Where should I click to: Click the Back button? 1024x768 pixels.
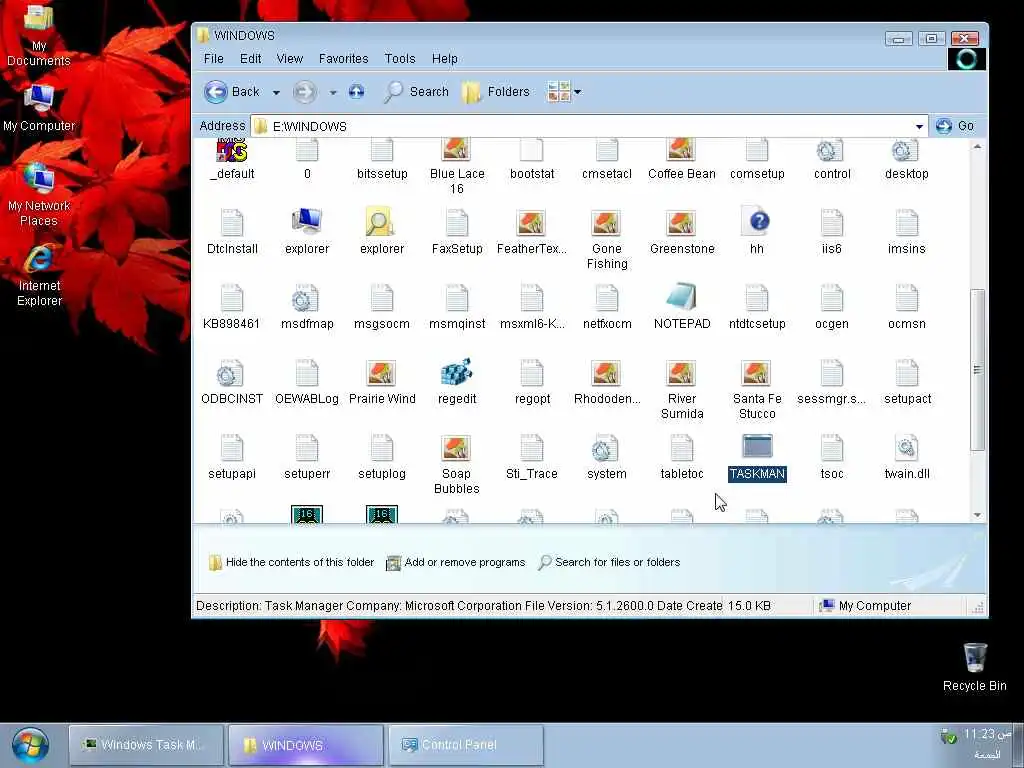point(232,91)
